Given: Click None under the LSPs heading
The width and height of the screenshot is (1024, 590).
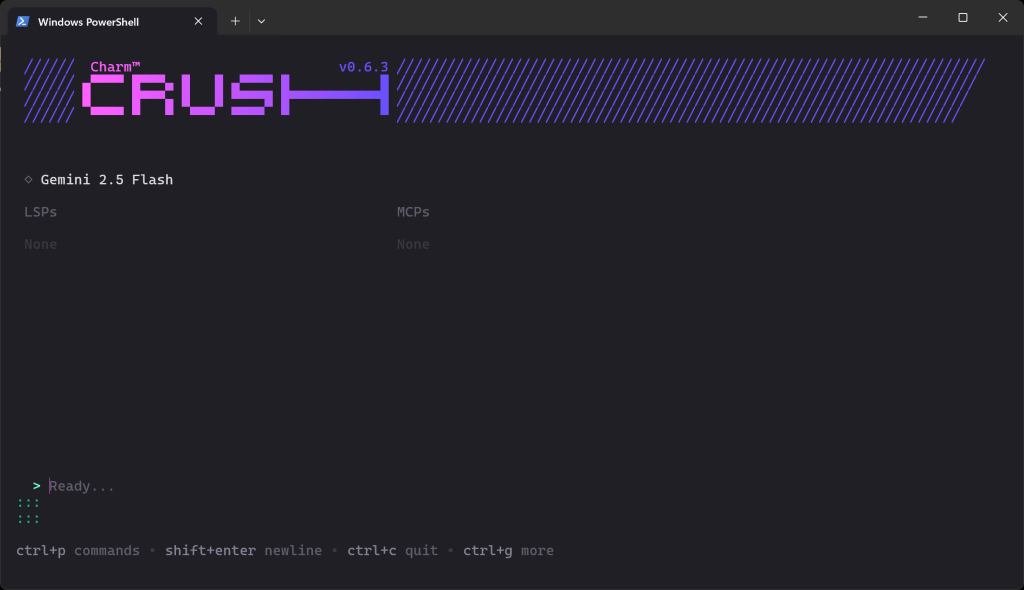Looking at the screenshot, I should [x=40, y=244].
